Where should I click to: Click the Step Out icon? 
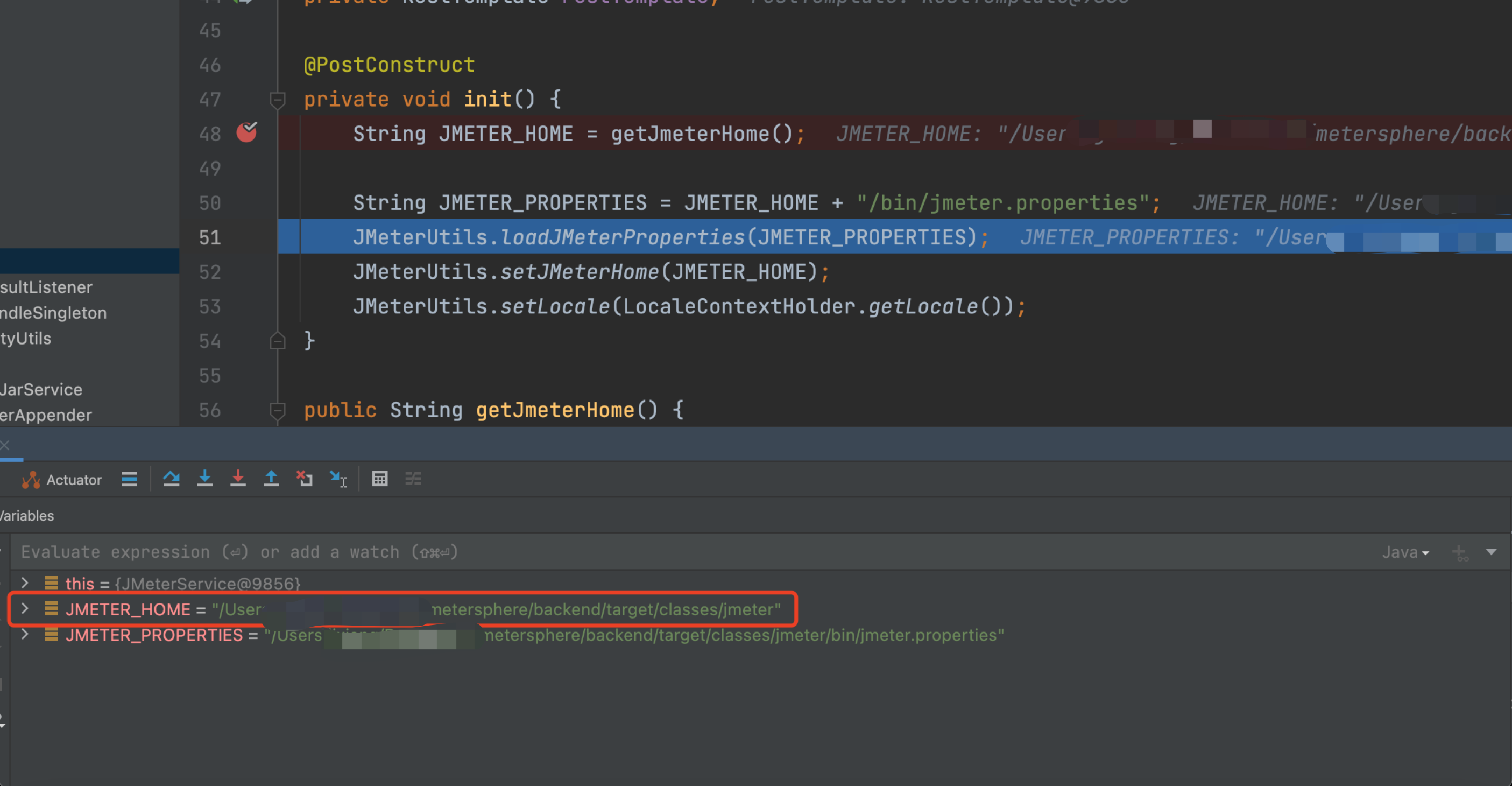click(271, 479)
